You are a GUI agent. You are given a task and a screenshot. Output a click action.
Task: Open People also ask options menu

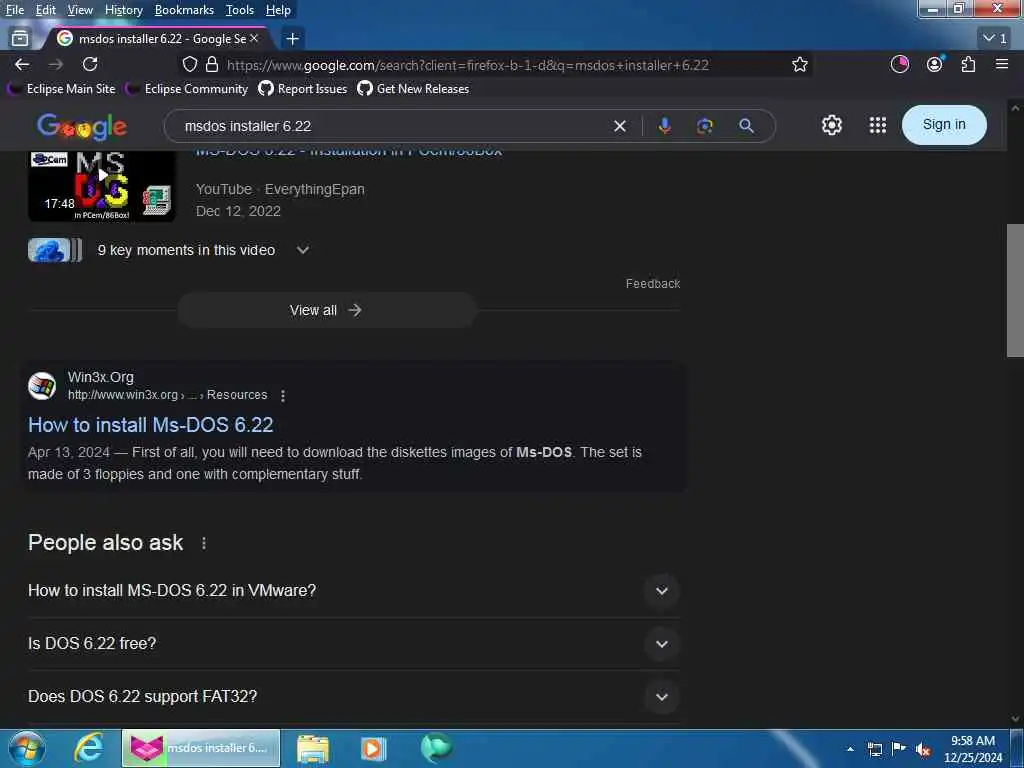click(204, 543)
